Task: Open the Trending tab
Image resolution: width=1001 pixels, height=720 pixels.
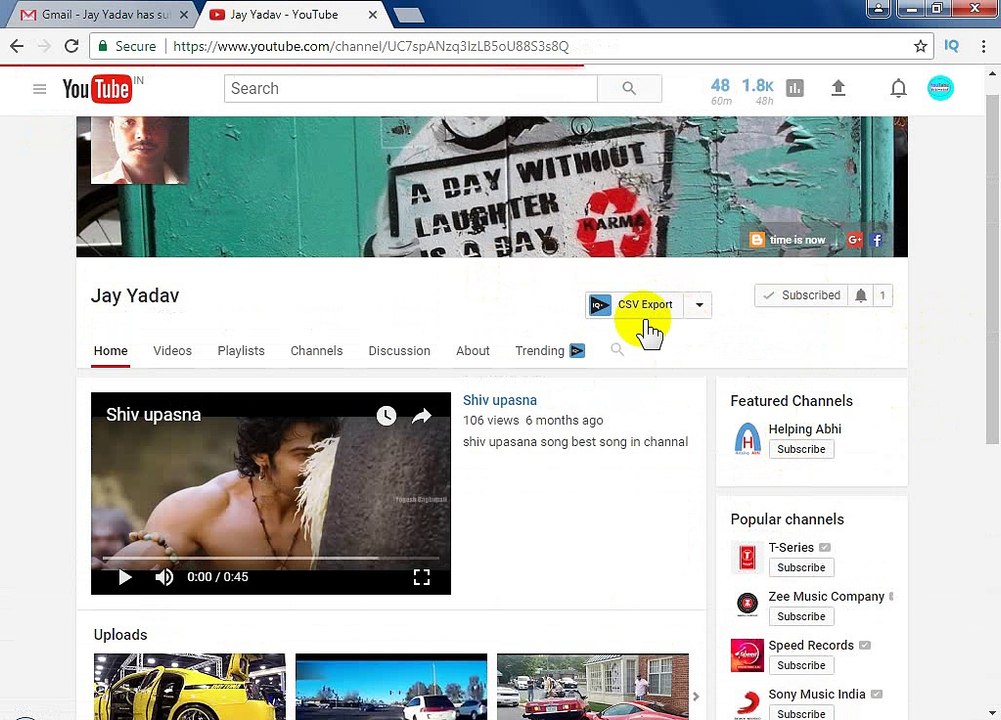Action: pyautogui.click(x=539, y=351)
